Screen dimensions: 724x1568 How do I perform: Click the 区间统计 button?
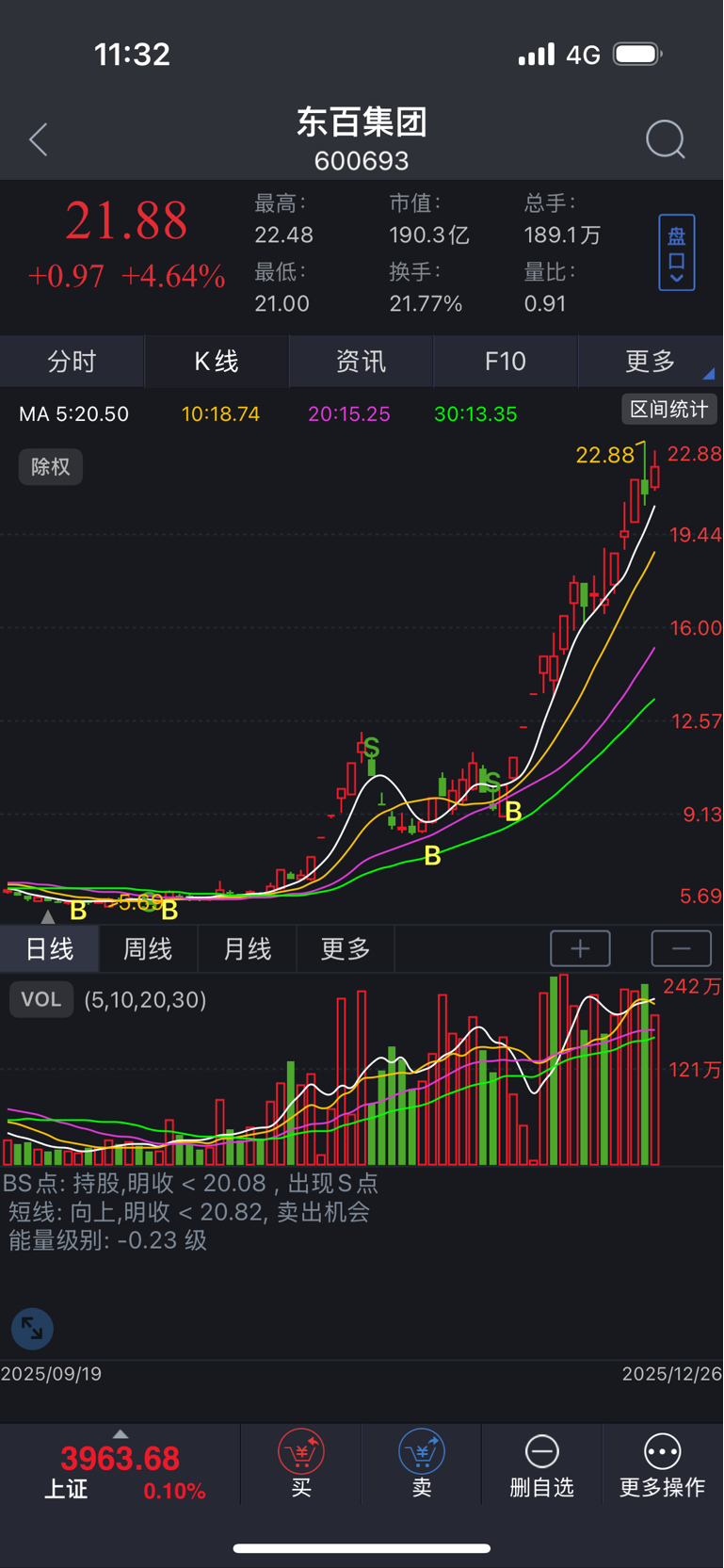point(668,410)
